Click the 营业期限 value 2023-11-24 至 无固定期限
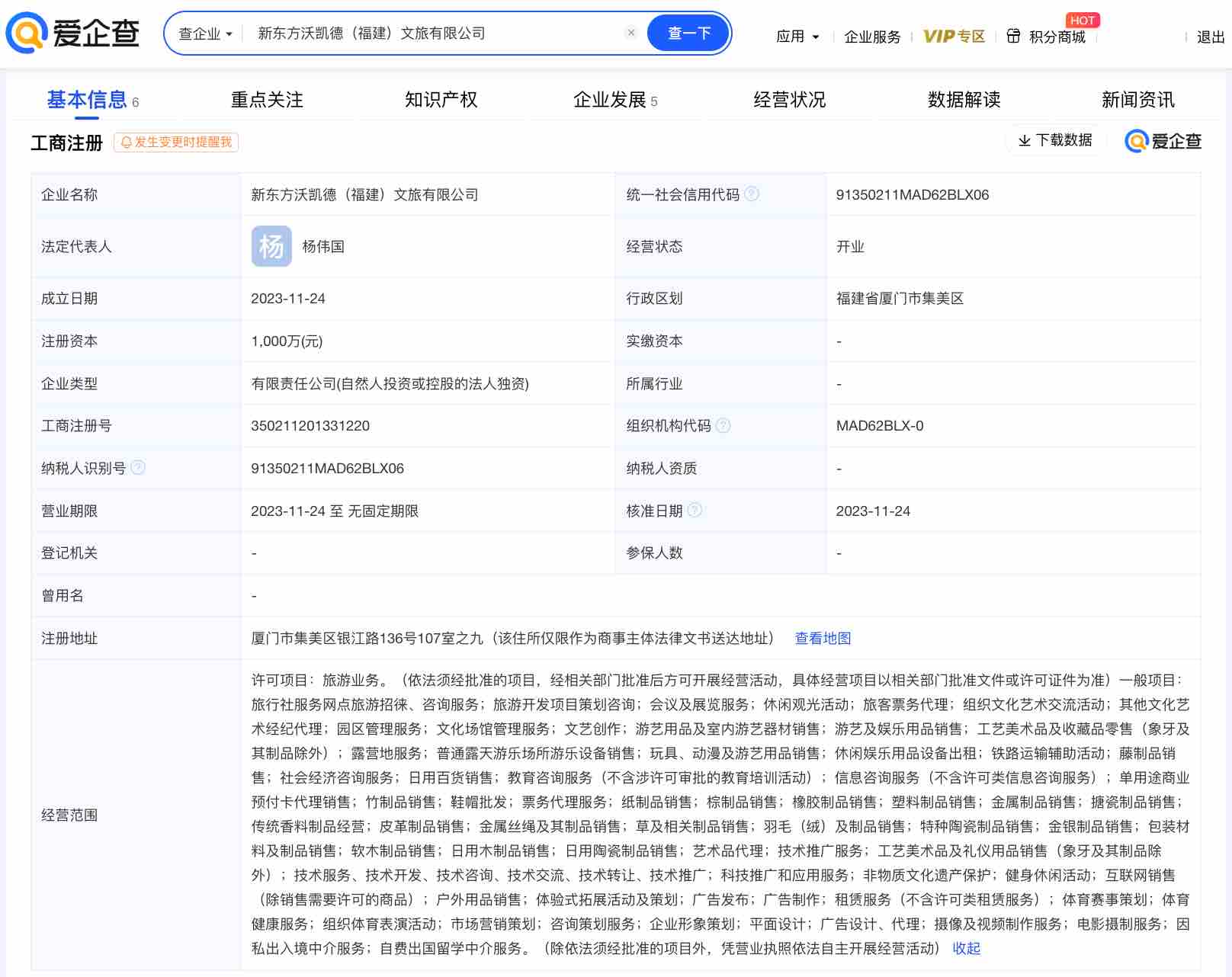 pos(335,511)
